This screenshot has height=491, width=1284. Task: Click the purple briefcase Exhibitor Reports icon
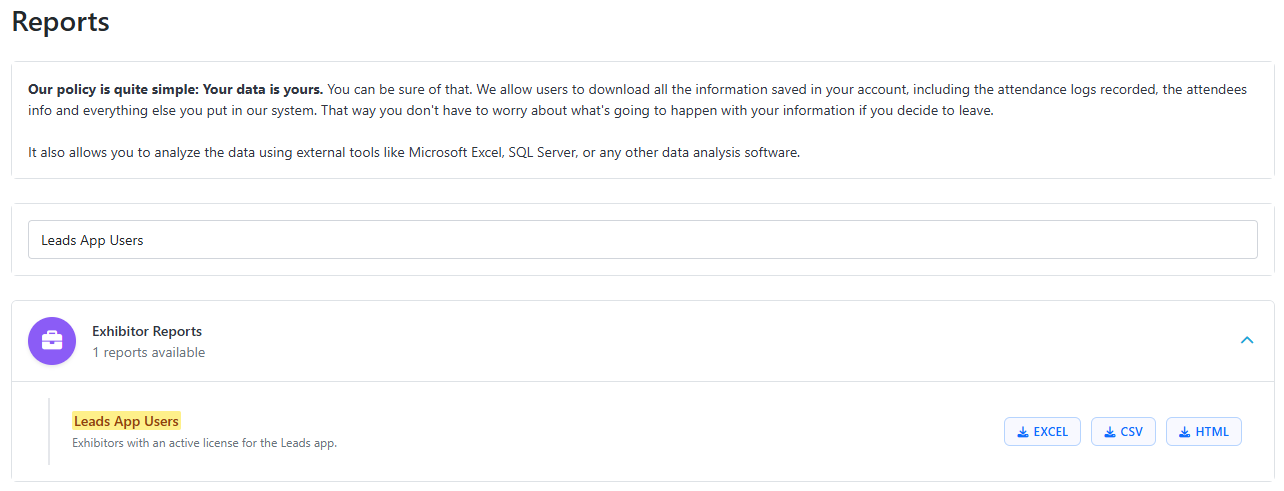52,341
